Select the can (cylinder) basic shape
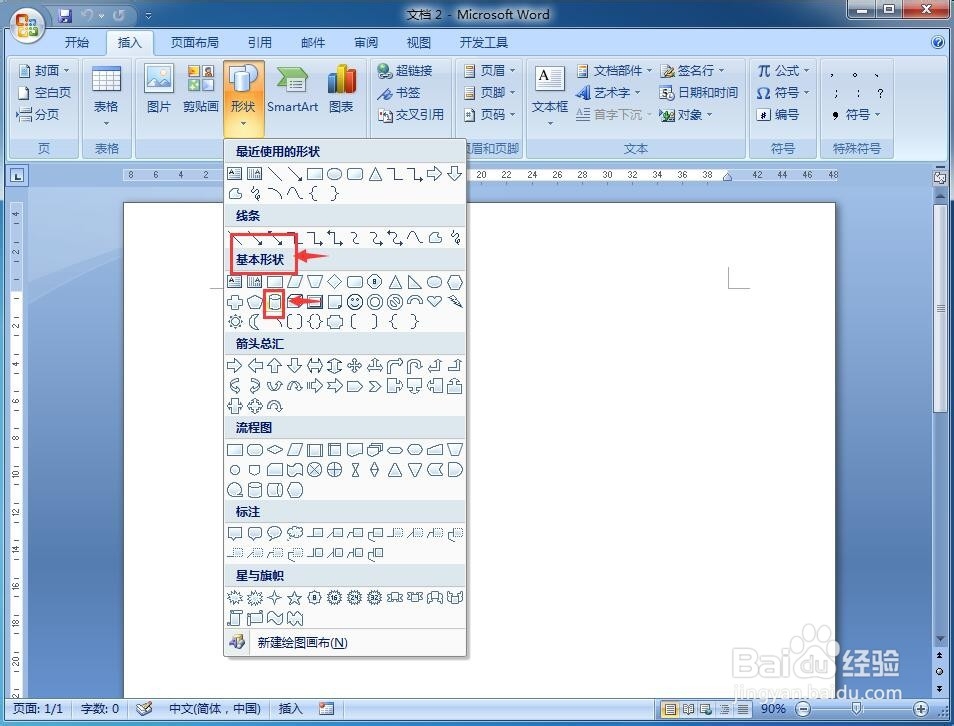The width and height of the screenshot is (954, 726). click(x=274, y=302)
